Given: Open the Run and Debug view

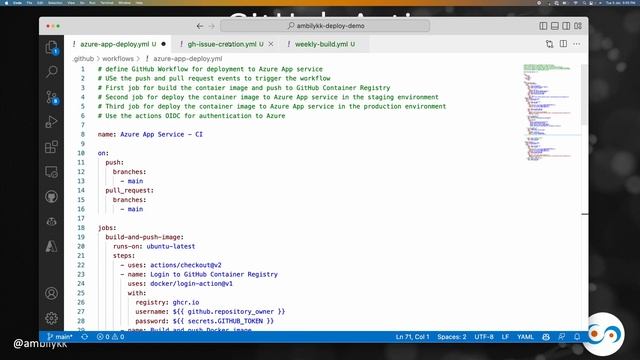Looking at the screenshot, I should [x=51, y=122].
